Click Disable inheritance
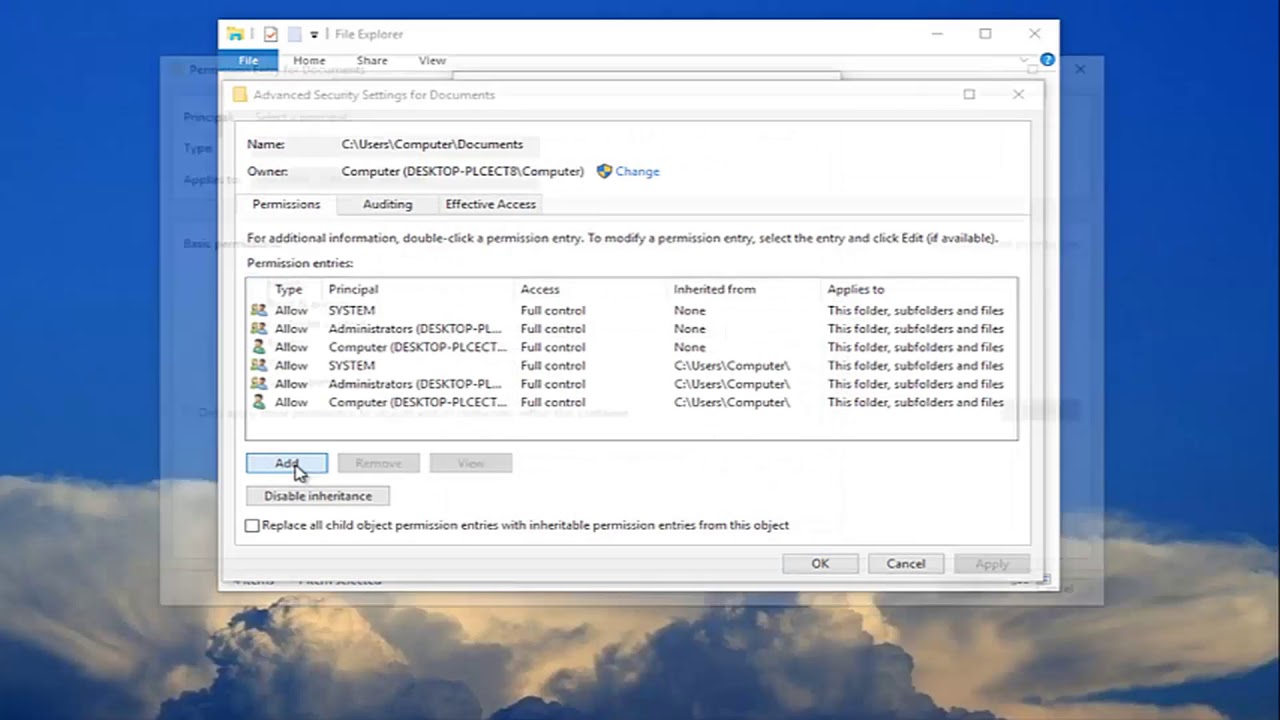 318,496
